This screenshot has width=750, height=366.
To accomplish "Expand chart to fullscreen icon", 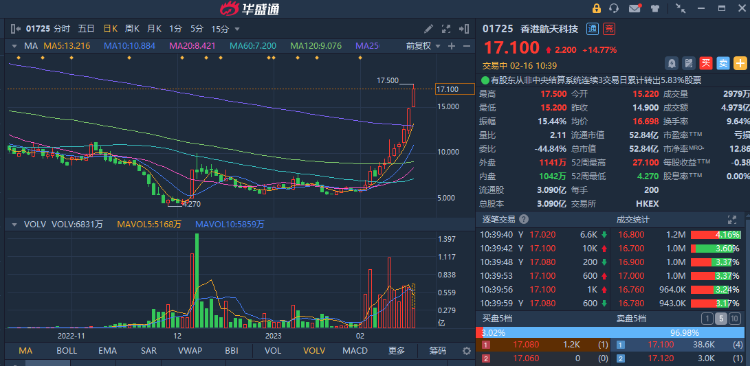I will [446, 29].
